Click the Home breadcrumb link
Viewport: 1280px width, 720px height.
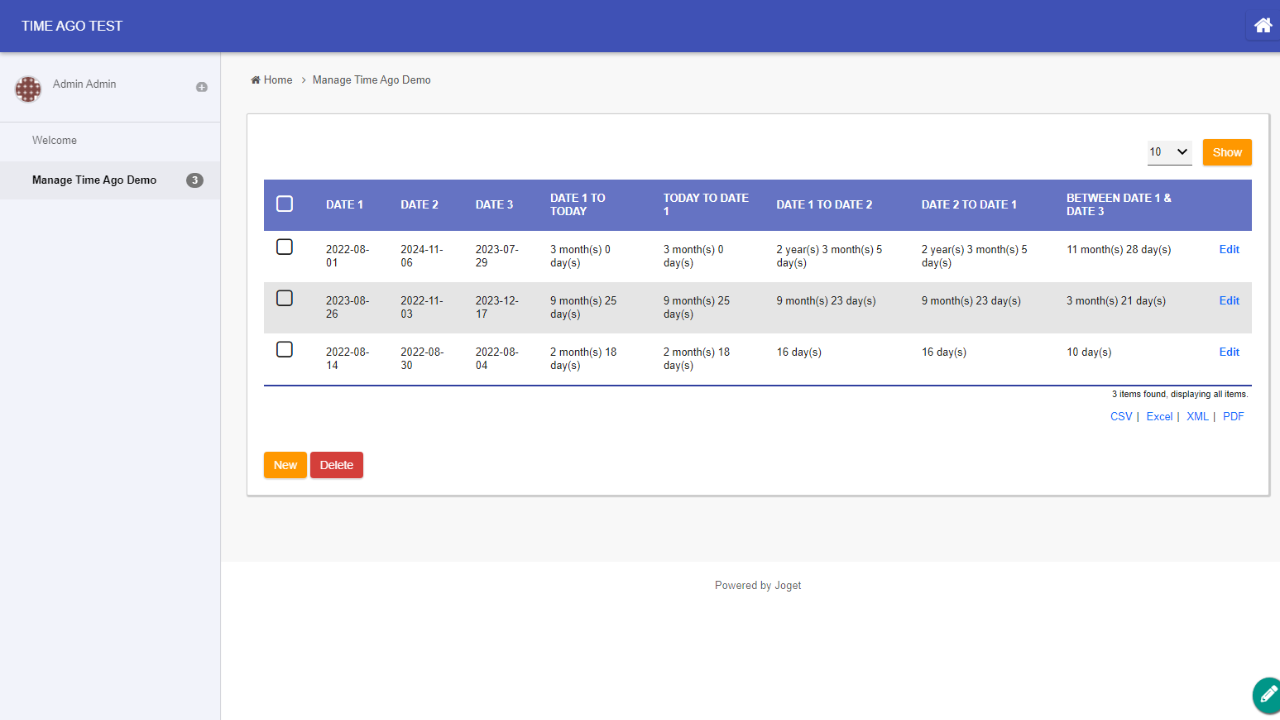click(272, 80)
